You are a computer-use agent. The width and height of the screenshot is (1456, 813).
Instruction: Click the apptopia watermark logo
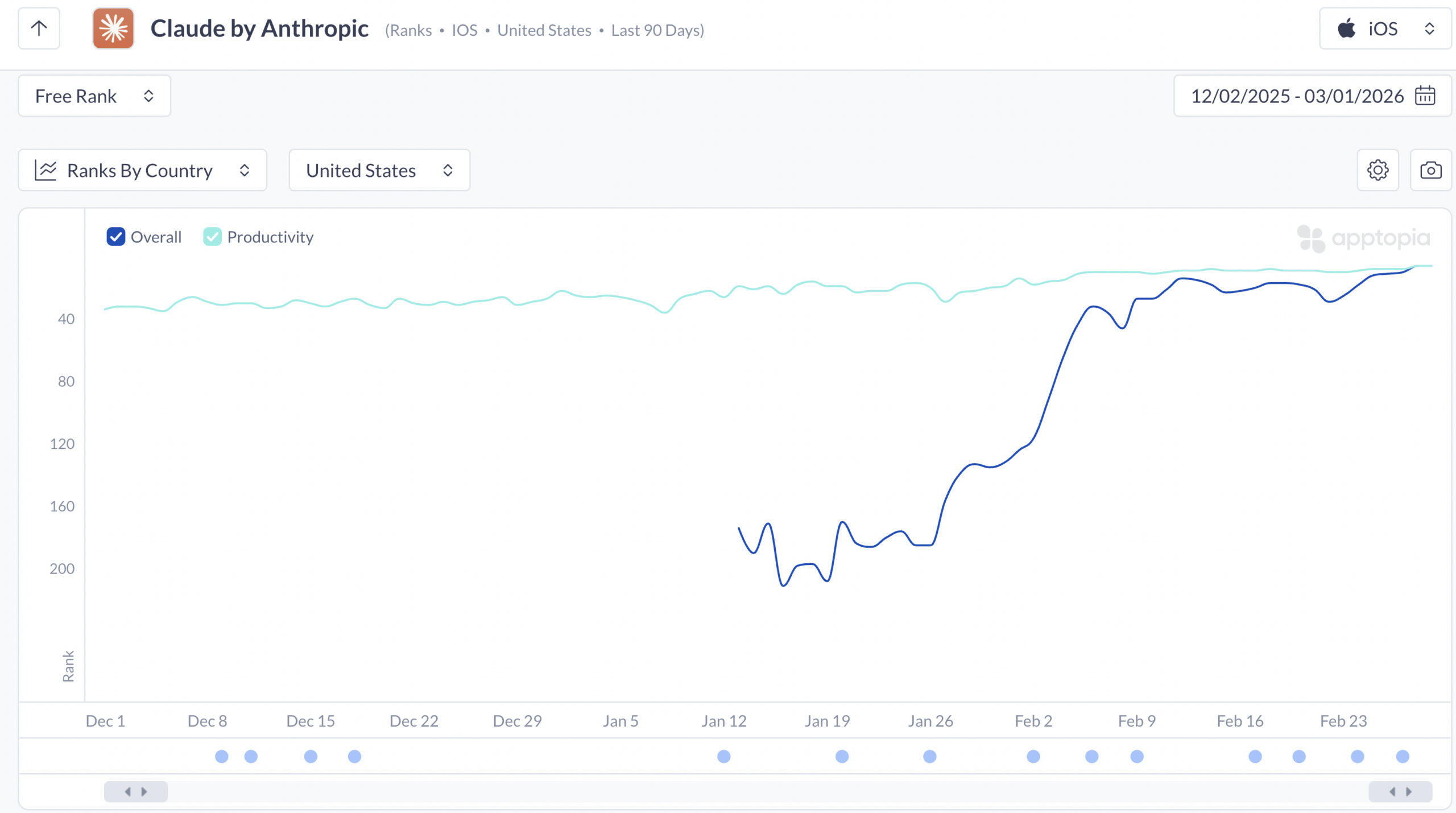1363,238
